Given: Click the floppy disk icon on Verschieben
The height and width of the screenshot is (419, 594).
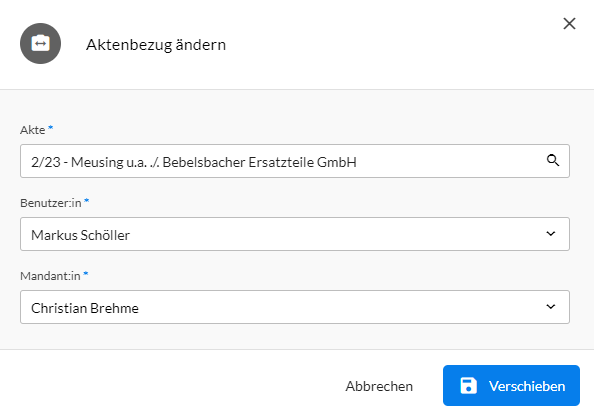Looking at the screenshot, I should coord(468,386).
